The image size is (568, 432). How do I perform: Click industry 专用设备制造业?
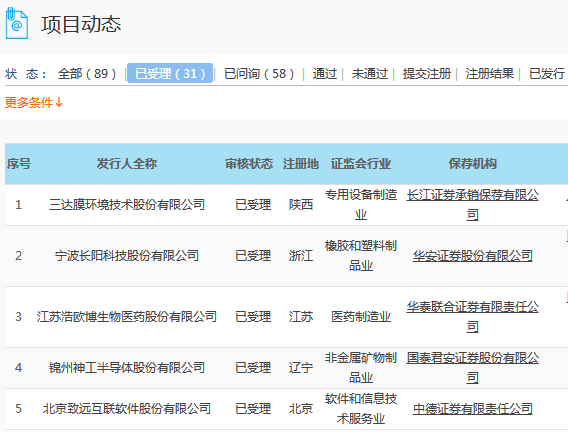pos(361,205)
